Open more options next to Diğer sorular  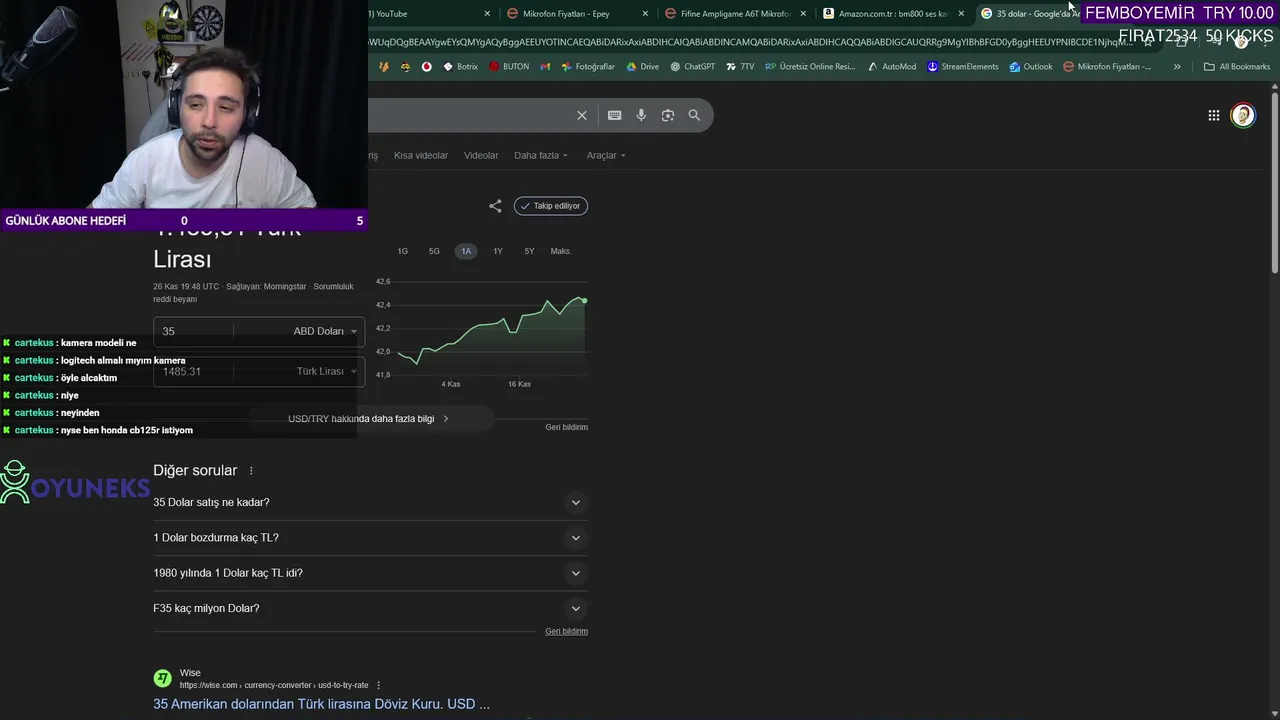click(x=251, y=471)
